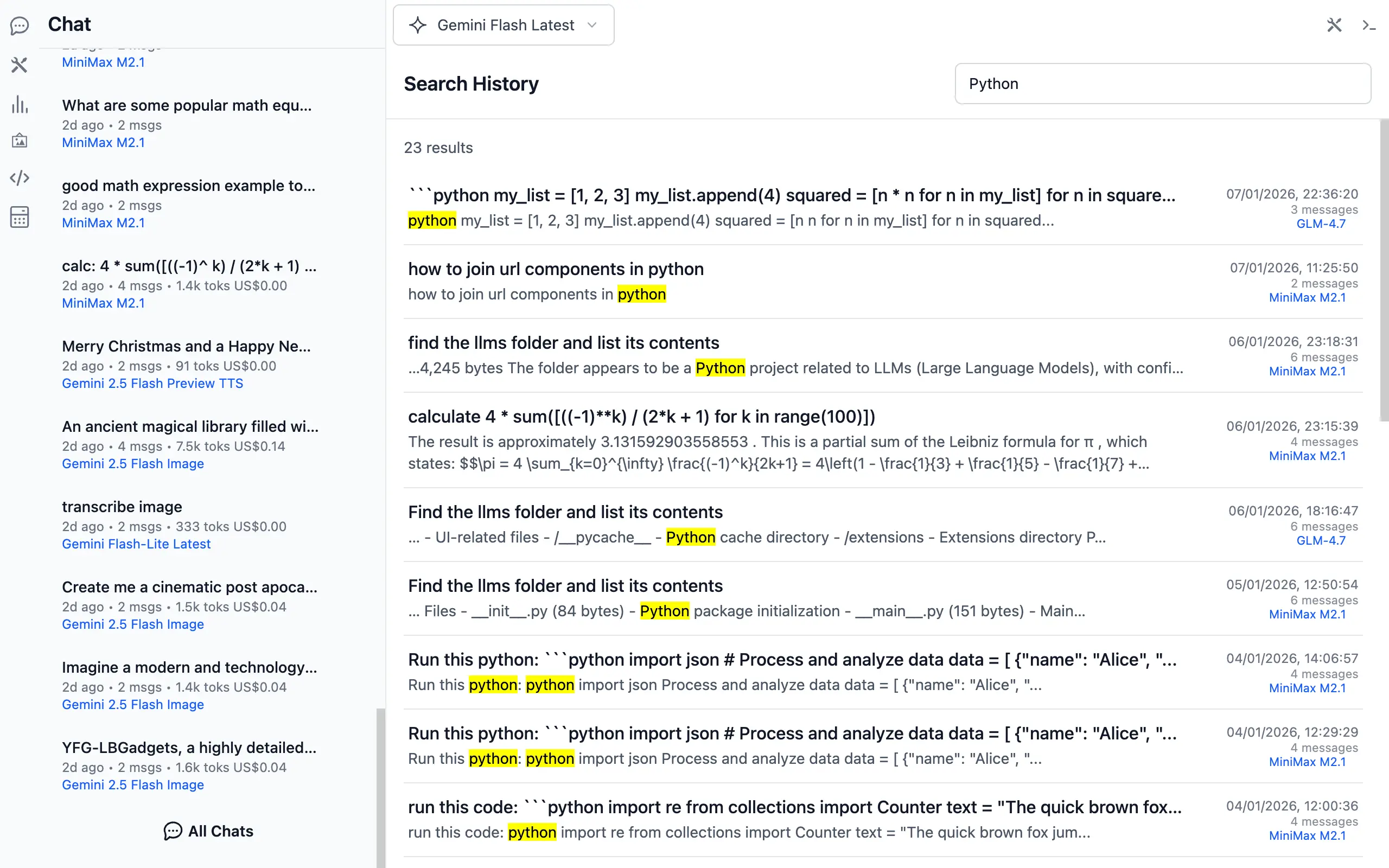Click the Gemini 2.5 Flash Preview TTS link
The height and width of the screenshot is (868, 1389).
pyautogui.click(x=152, y=383)
